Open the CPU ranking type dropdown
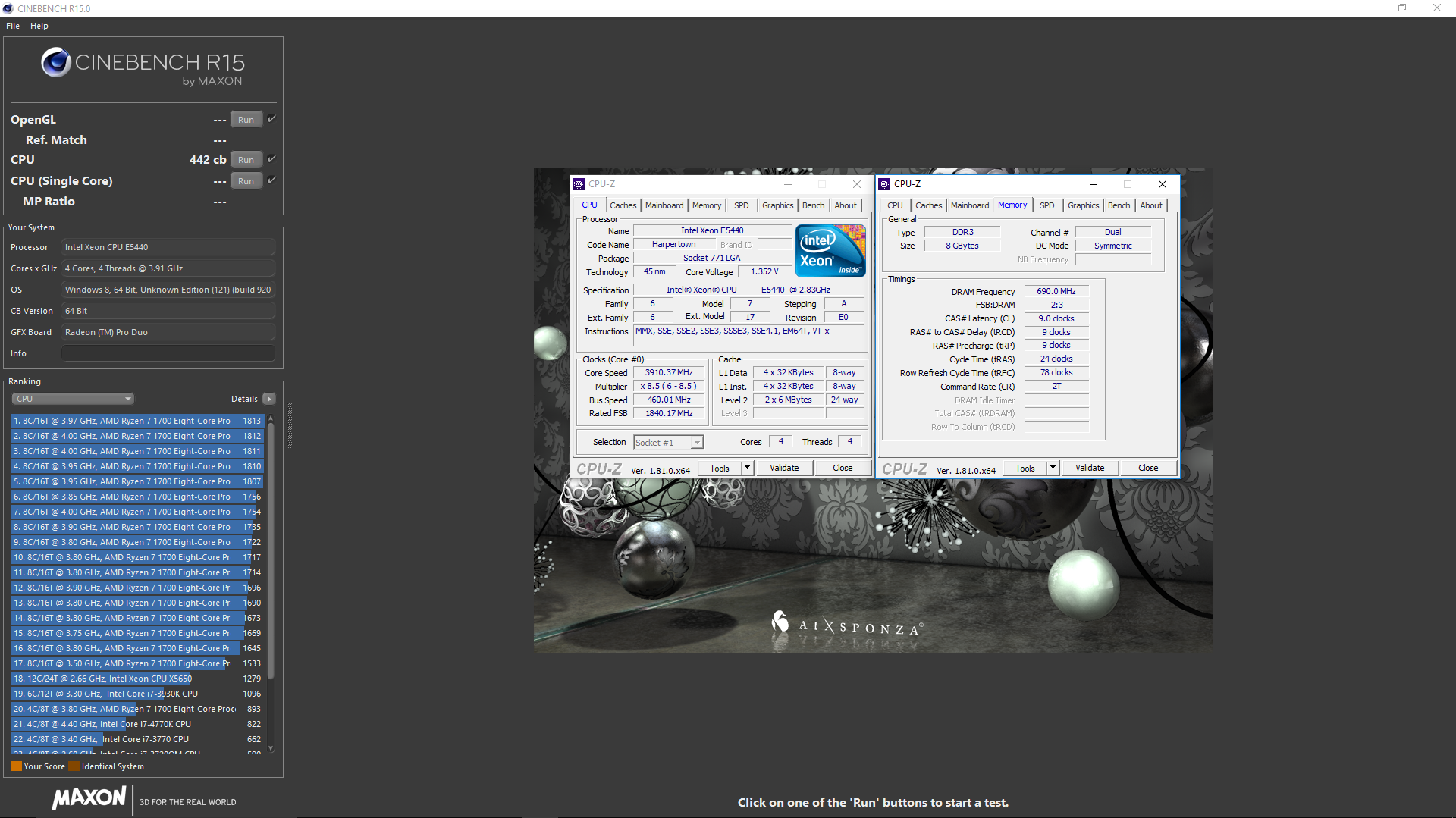The image size is (1456, 818). (x=73, y=399)
